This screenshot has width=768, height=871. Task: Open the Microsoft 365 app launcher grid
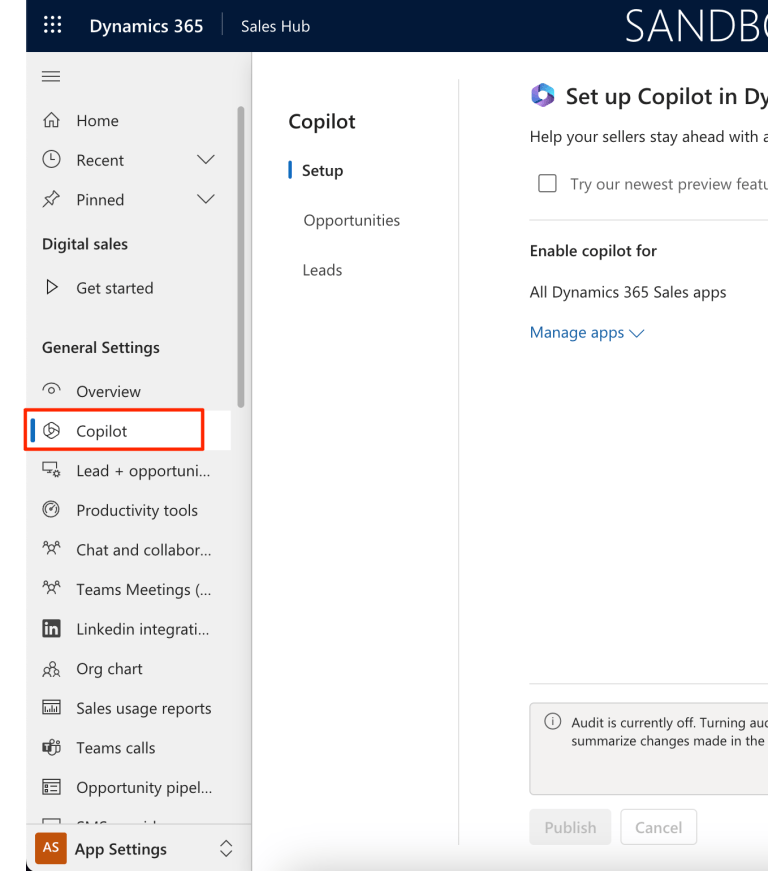point(52,25)
